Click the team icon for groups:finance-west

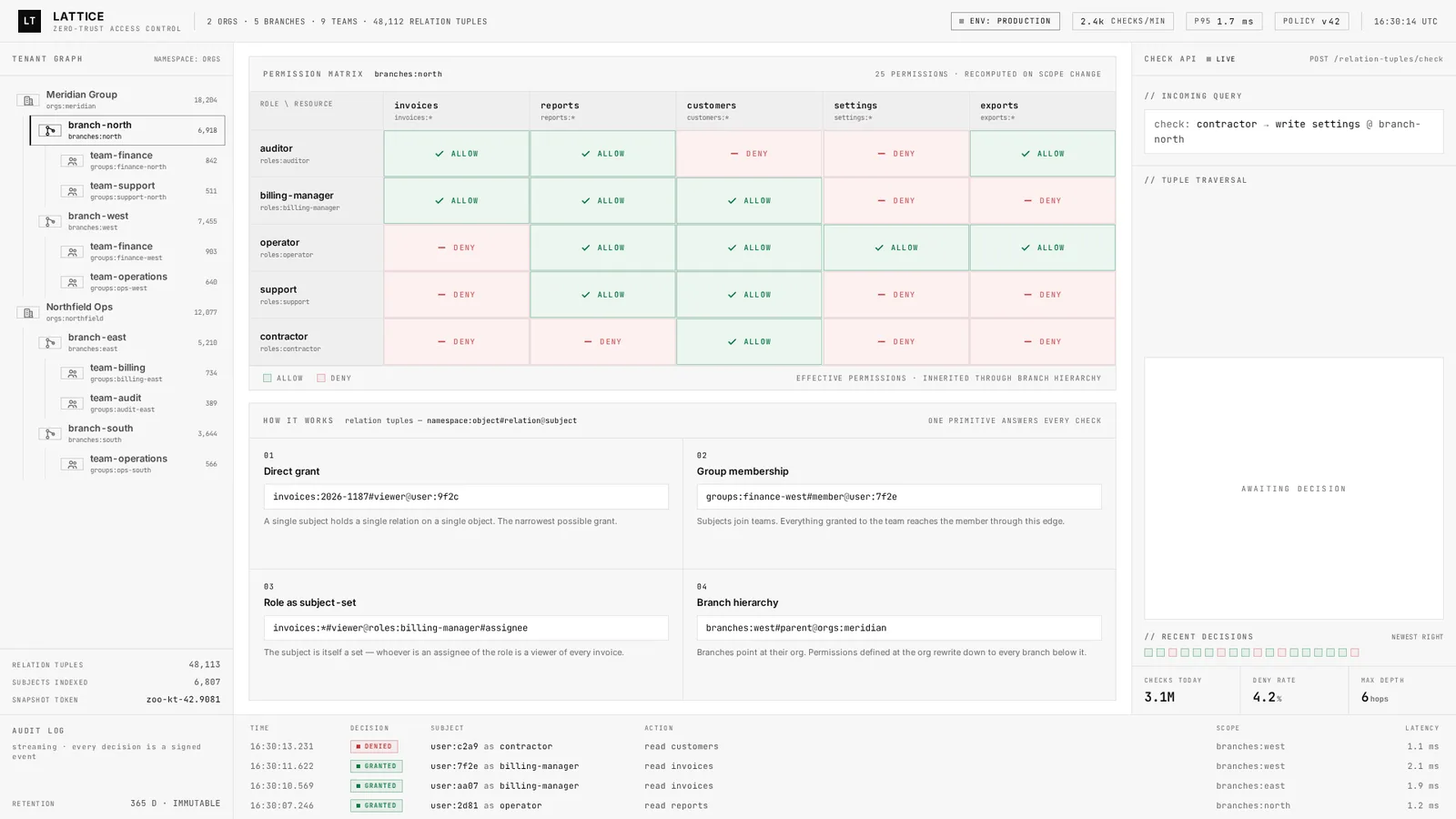tap(72, 252)
